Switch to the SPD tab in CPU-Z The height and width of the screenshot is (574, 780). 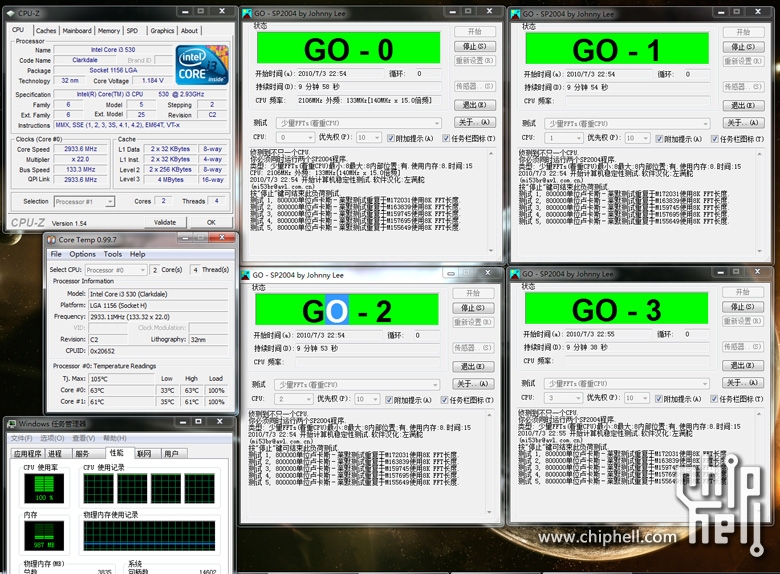click(132, 30)
